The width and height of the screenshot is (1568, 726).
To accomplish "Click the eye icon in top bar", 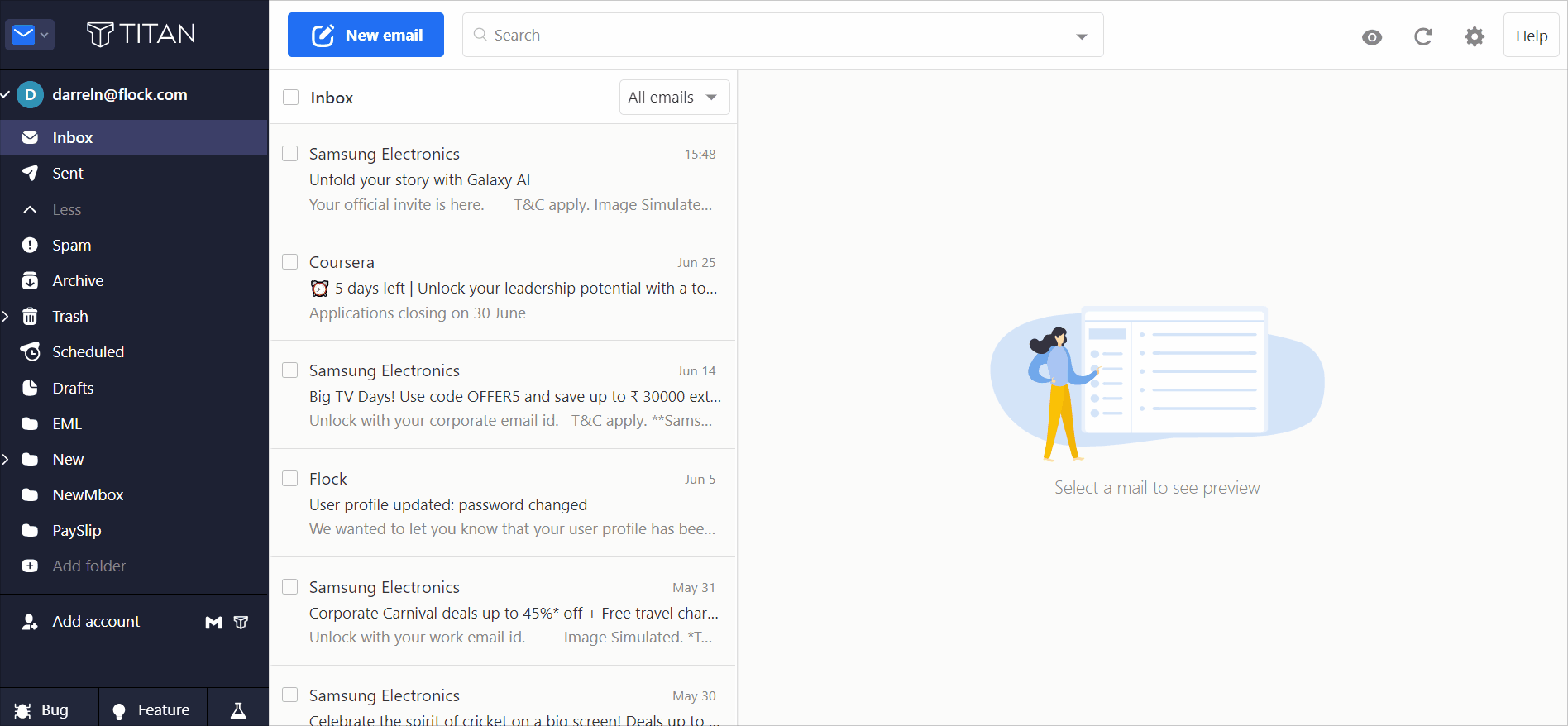I will click(1371, 37).
